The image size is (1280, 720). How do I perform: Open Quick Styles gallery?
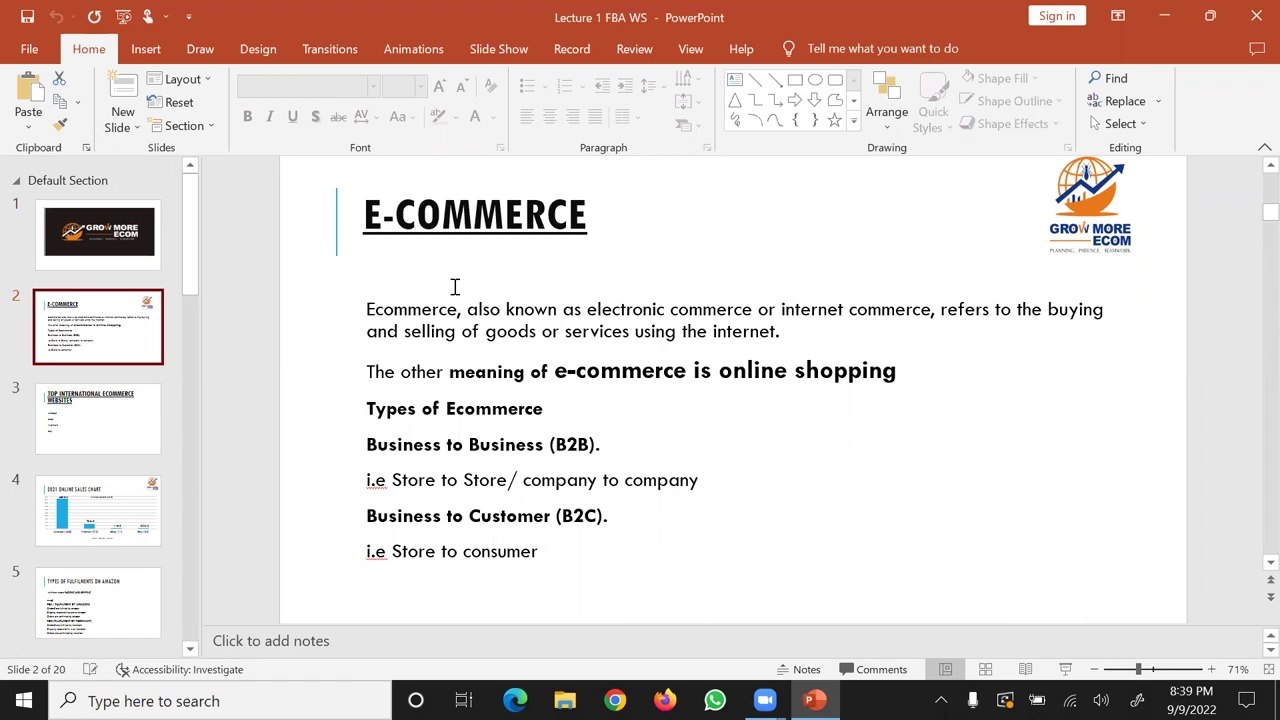[933, 103]
